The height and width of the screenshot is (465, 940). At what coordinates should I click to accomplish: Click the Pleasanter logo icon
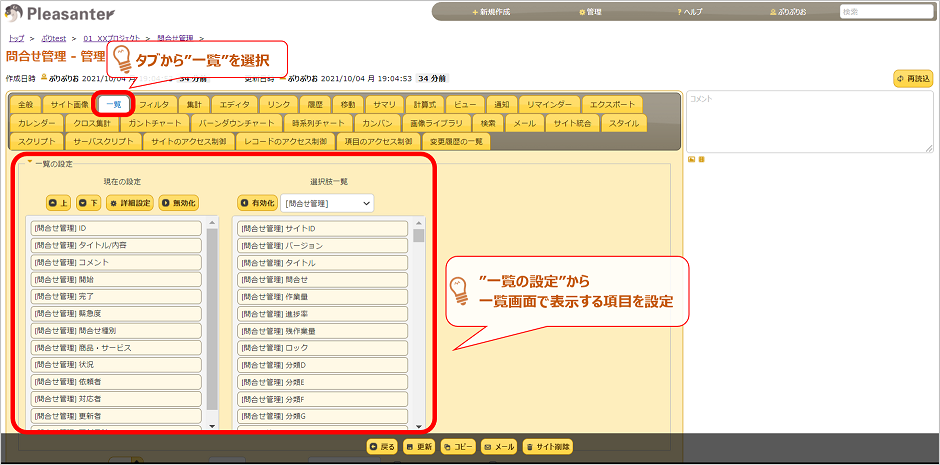coord(15,12)
